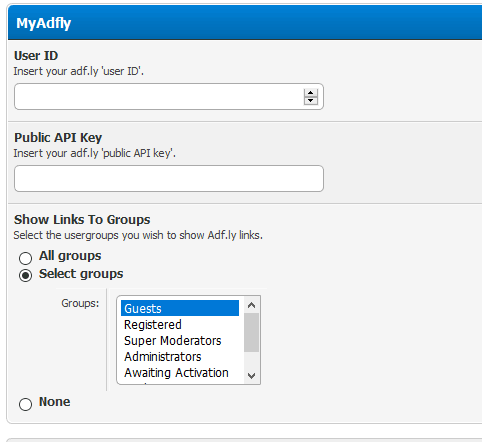
Task: Decrease User ID with the down stepper arrow
Action: click(x=311, y=100)
